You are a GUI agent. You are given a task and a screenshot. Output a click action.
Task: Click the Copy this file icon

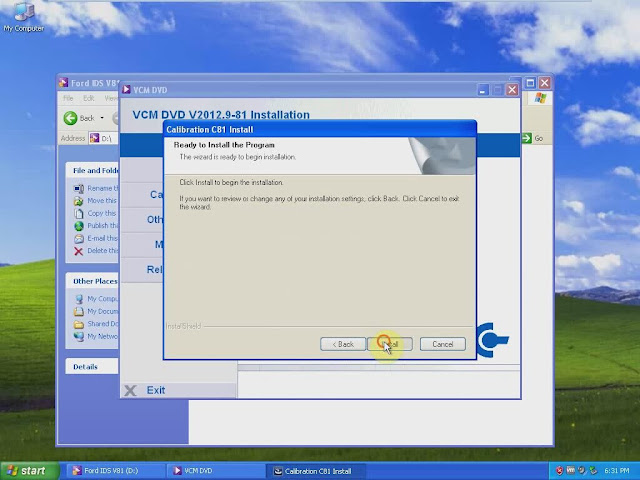point(78,213)
